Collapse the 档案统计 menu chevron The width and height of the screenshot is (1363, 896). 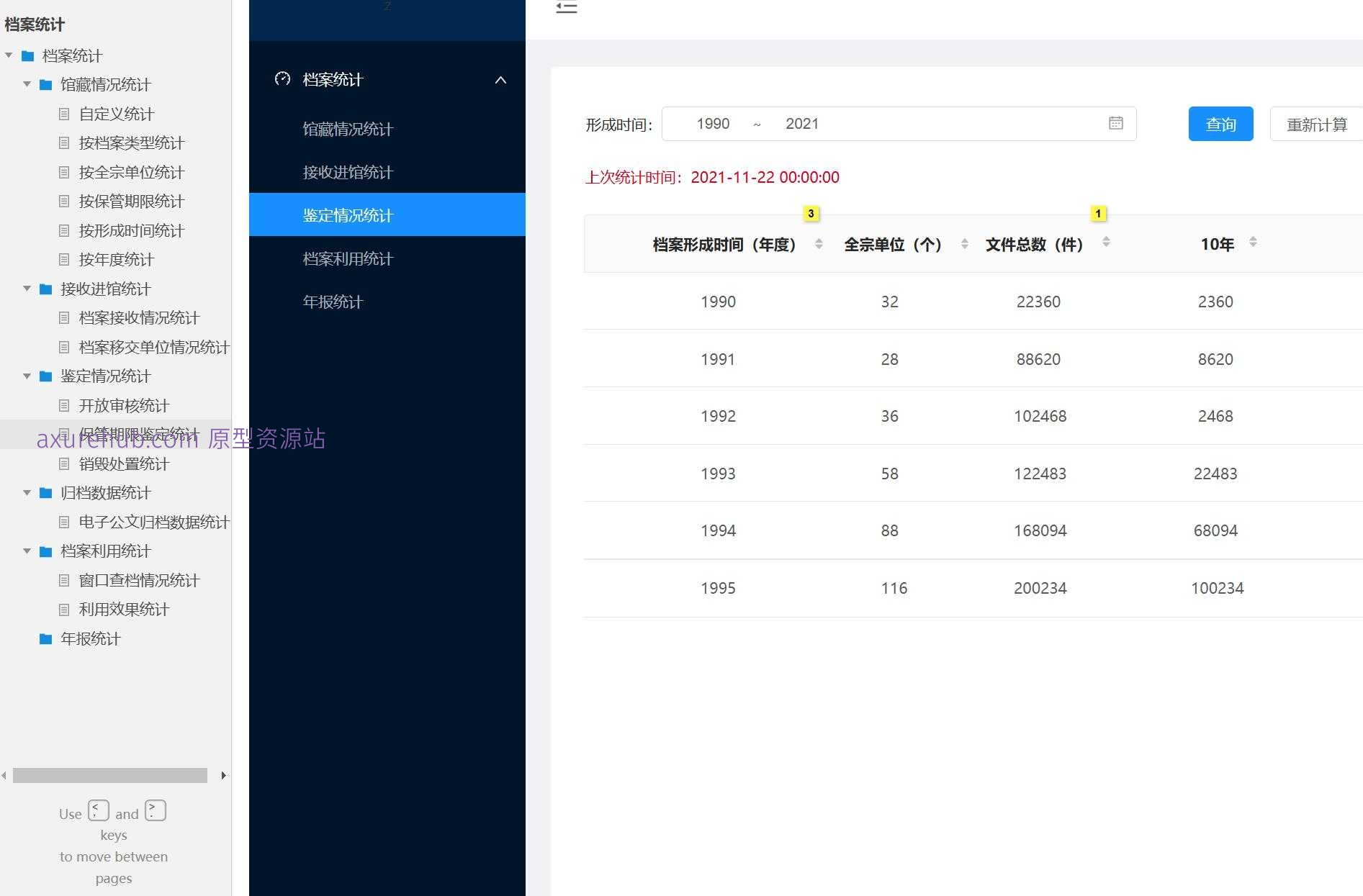[x=500, y=80]
